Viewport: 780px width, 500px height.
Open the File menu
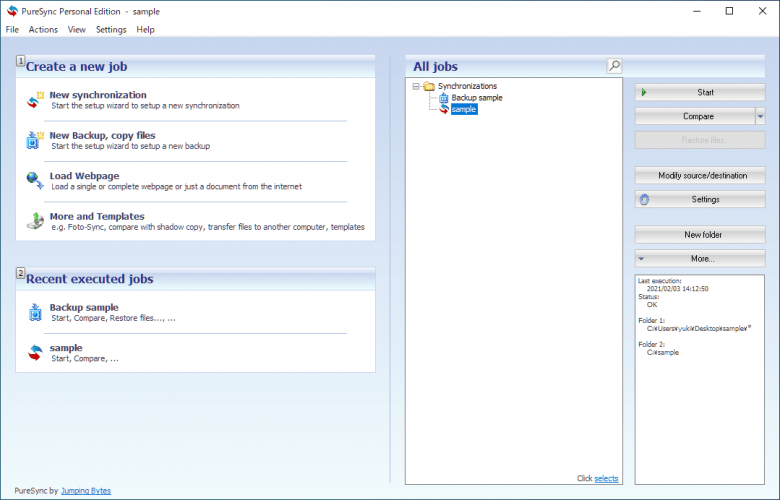[12, 29]
